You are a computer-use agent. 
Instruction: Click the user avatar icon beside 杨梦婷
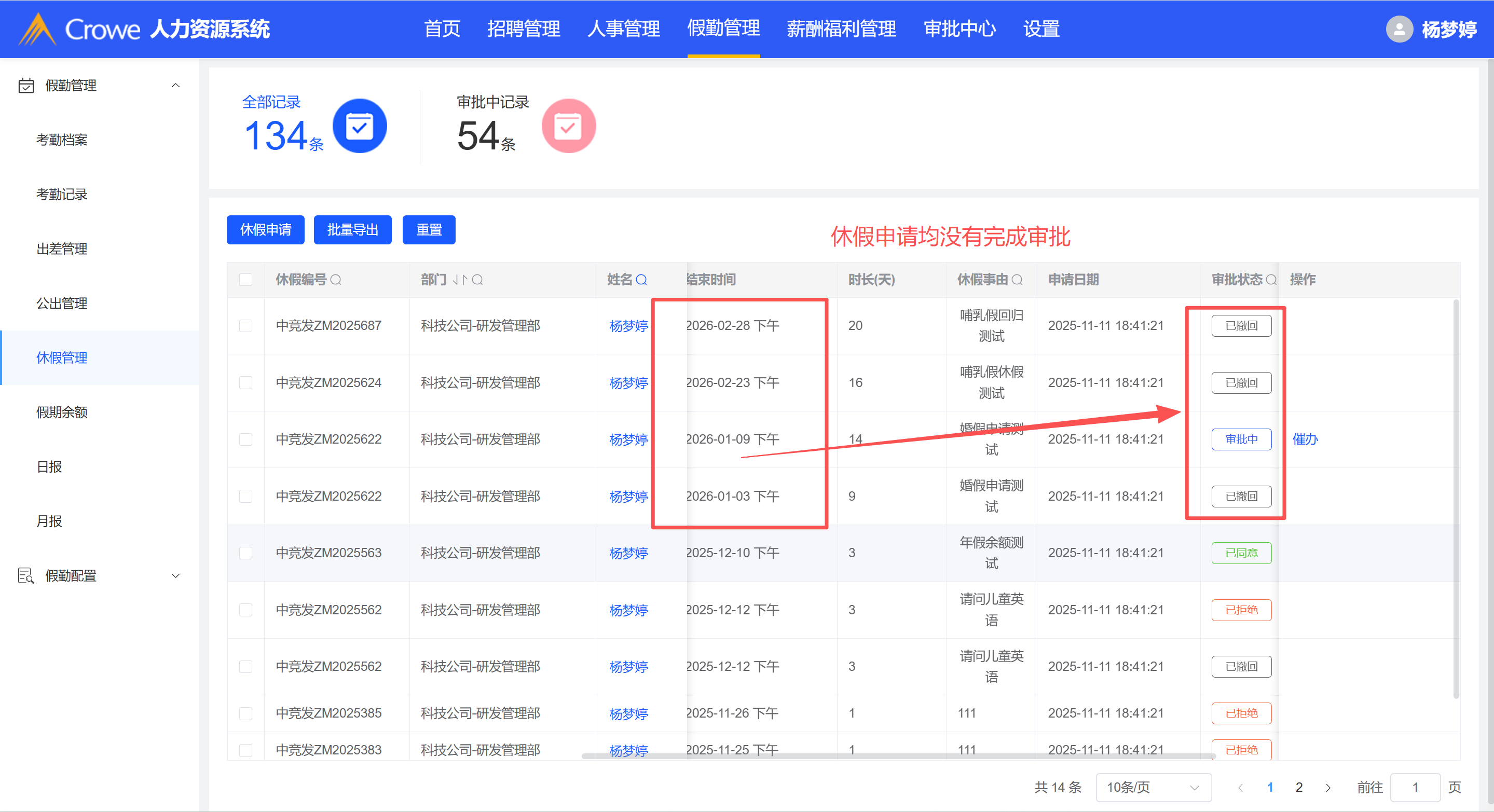tap(1399, 29)
